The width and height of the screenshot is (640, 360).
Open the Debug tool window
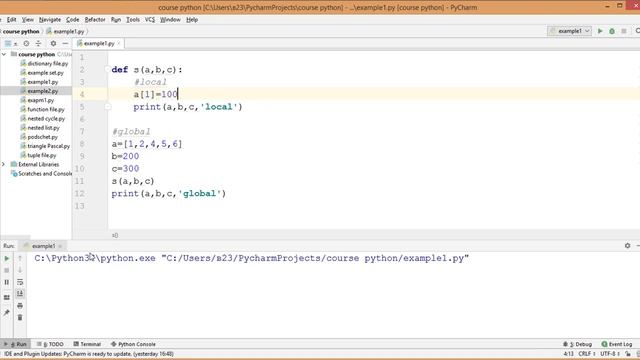click(577, 344)
